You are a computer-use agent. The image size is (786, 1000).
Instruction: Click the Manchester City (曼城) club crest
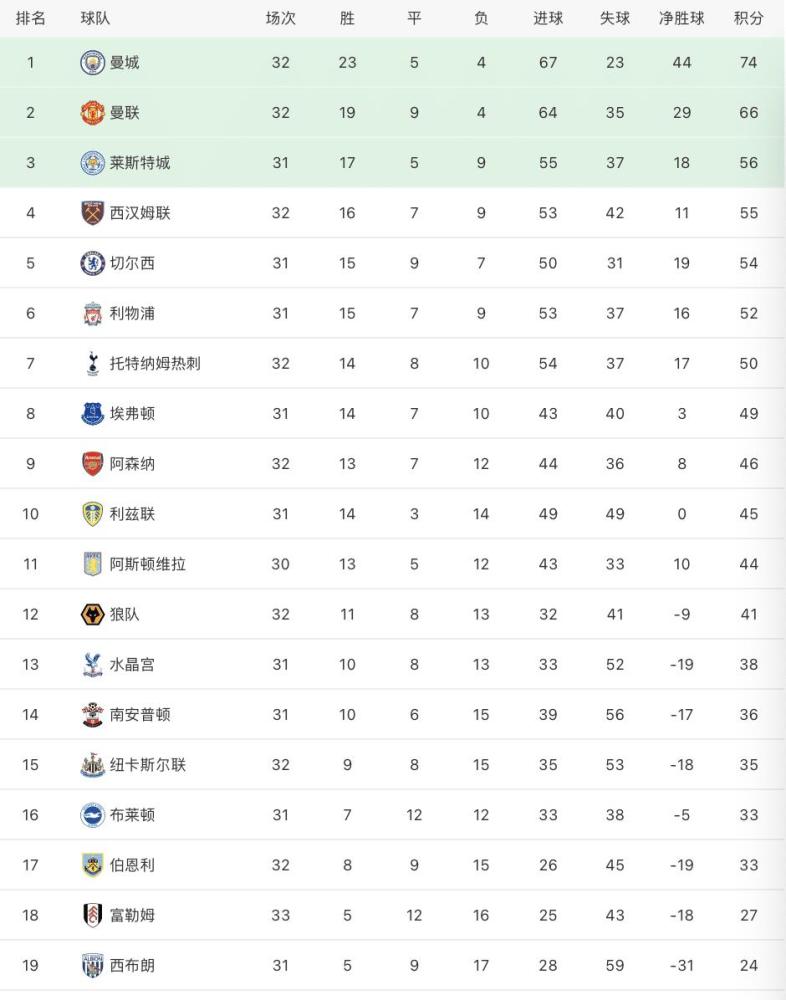[93, 62]
